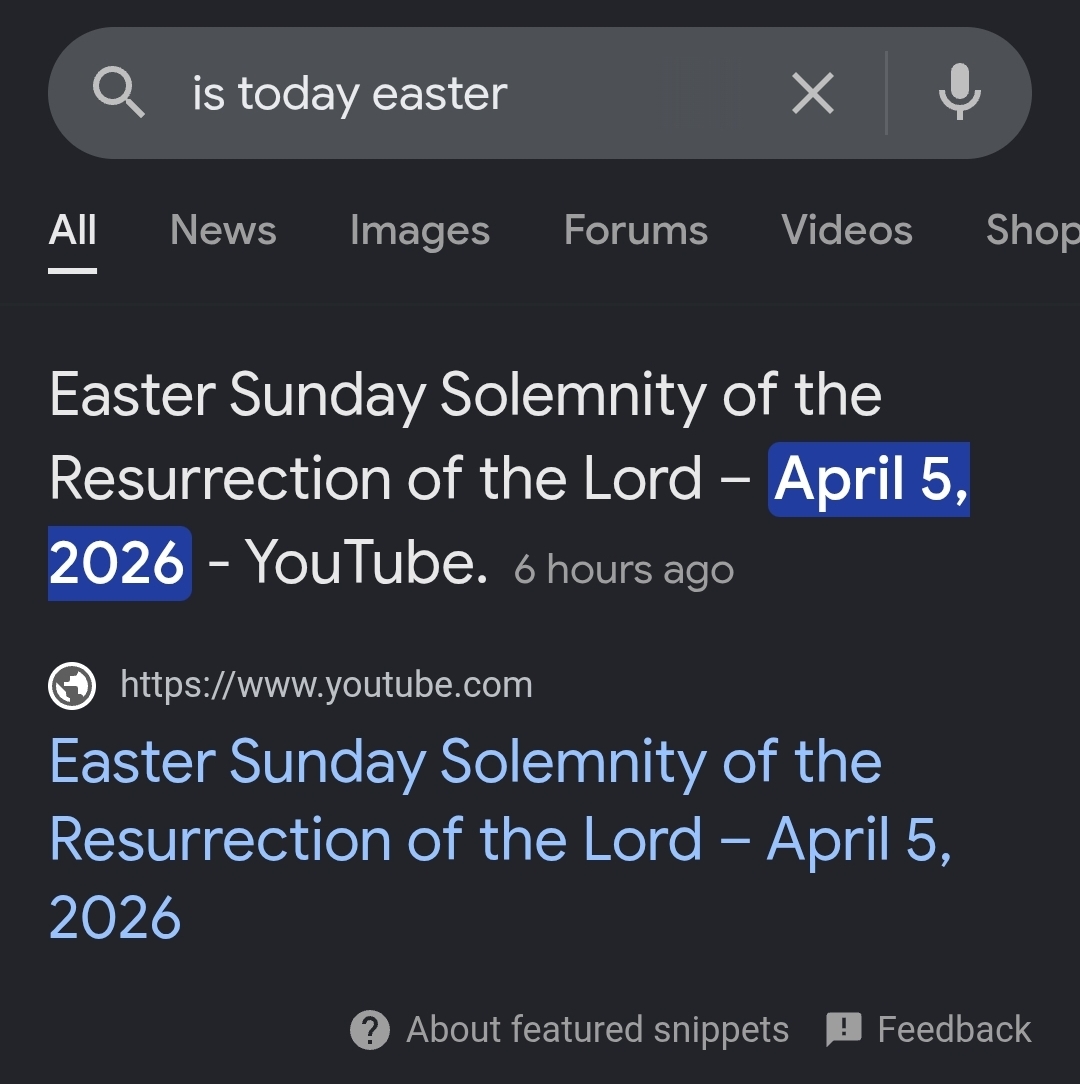Click the magnifying glass search icon
This screenshot has height=1084, width=1080.
point(119,94)
